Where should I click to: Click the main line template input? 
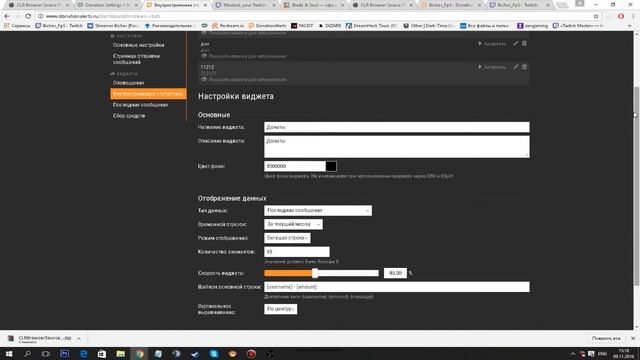click(397, 287)
